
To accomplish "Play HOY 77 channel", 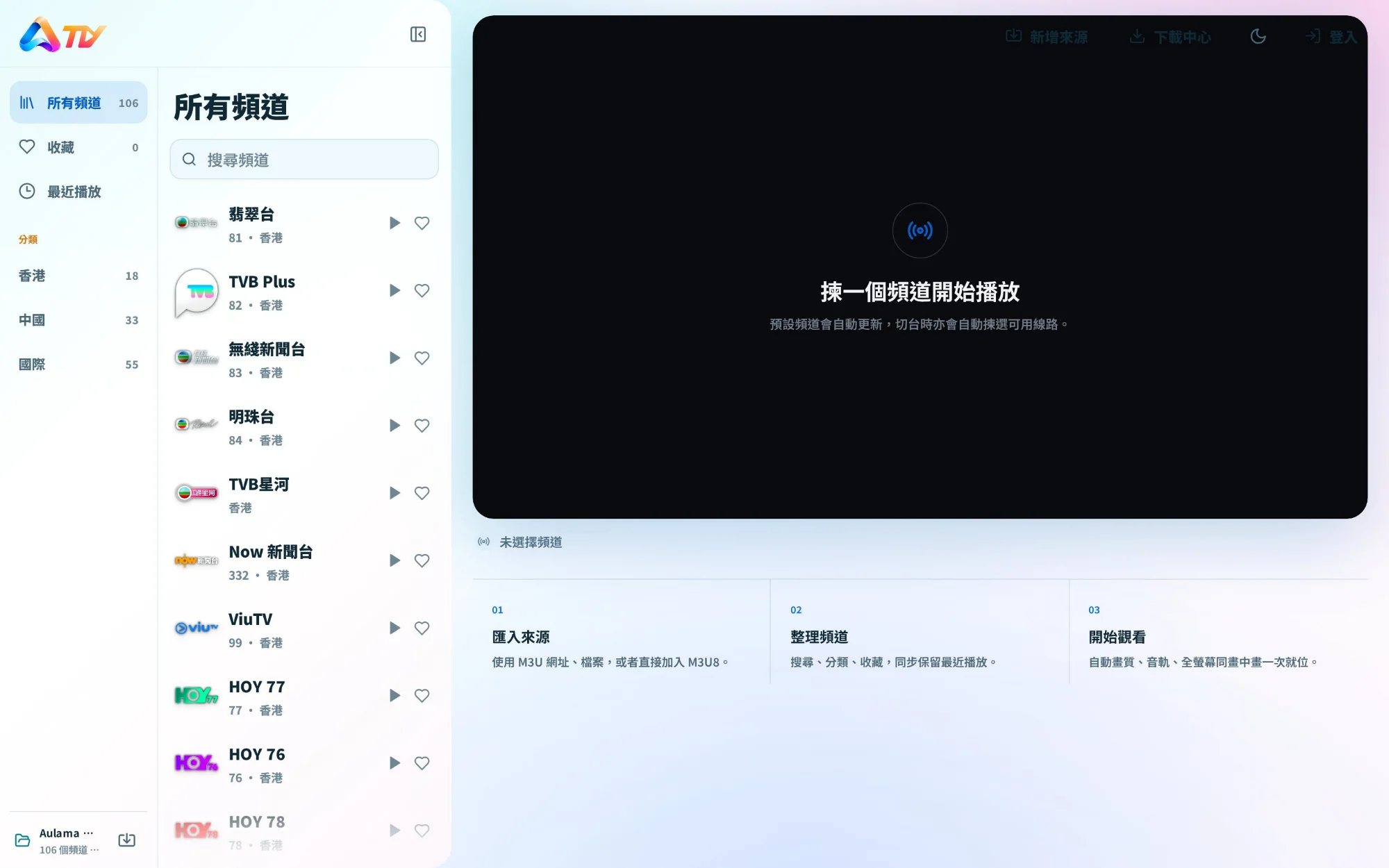I will (x=394, y=695).
